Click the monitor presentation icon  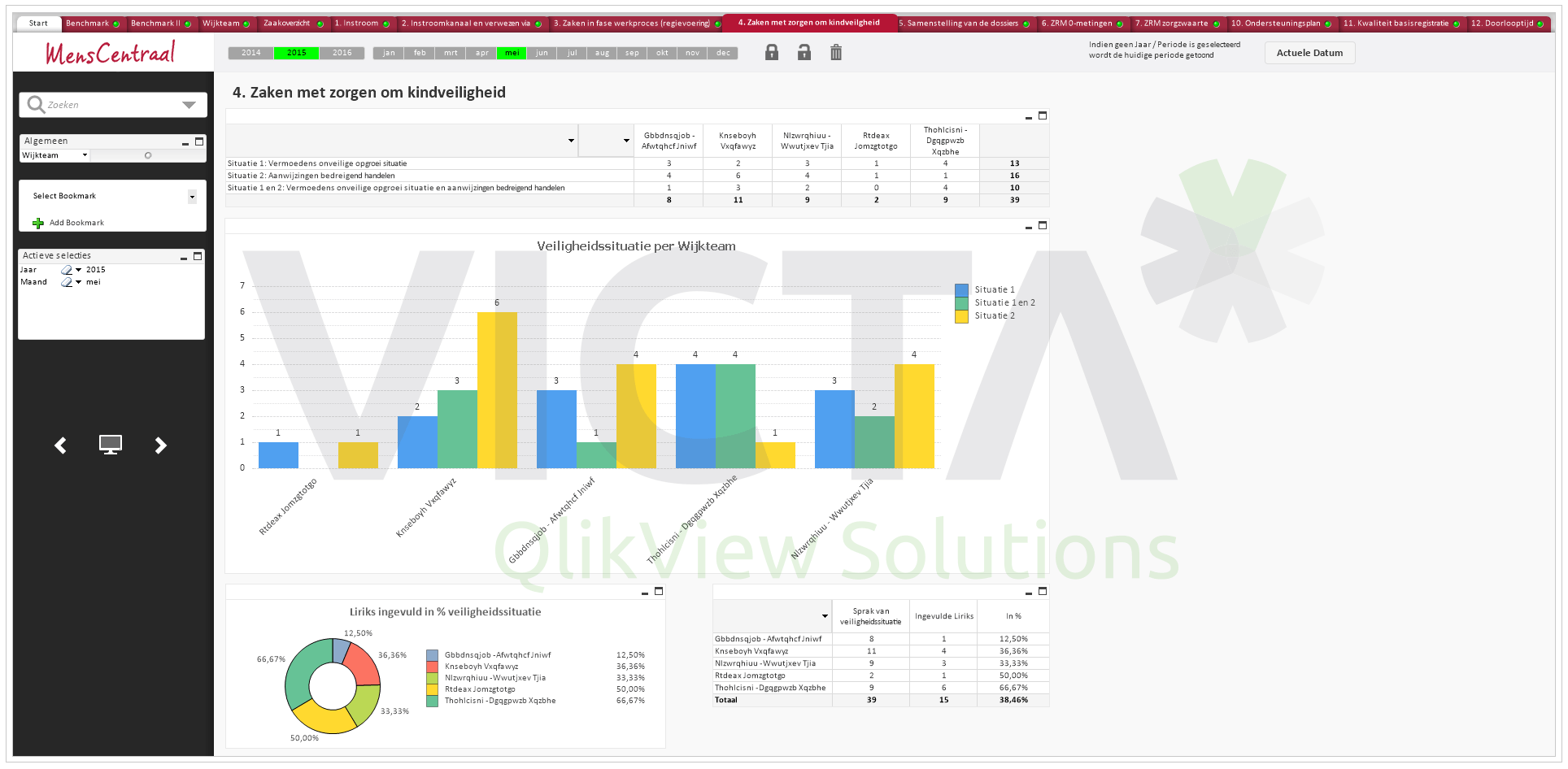tap(111, 445)
